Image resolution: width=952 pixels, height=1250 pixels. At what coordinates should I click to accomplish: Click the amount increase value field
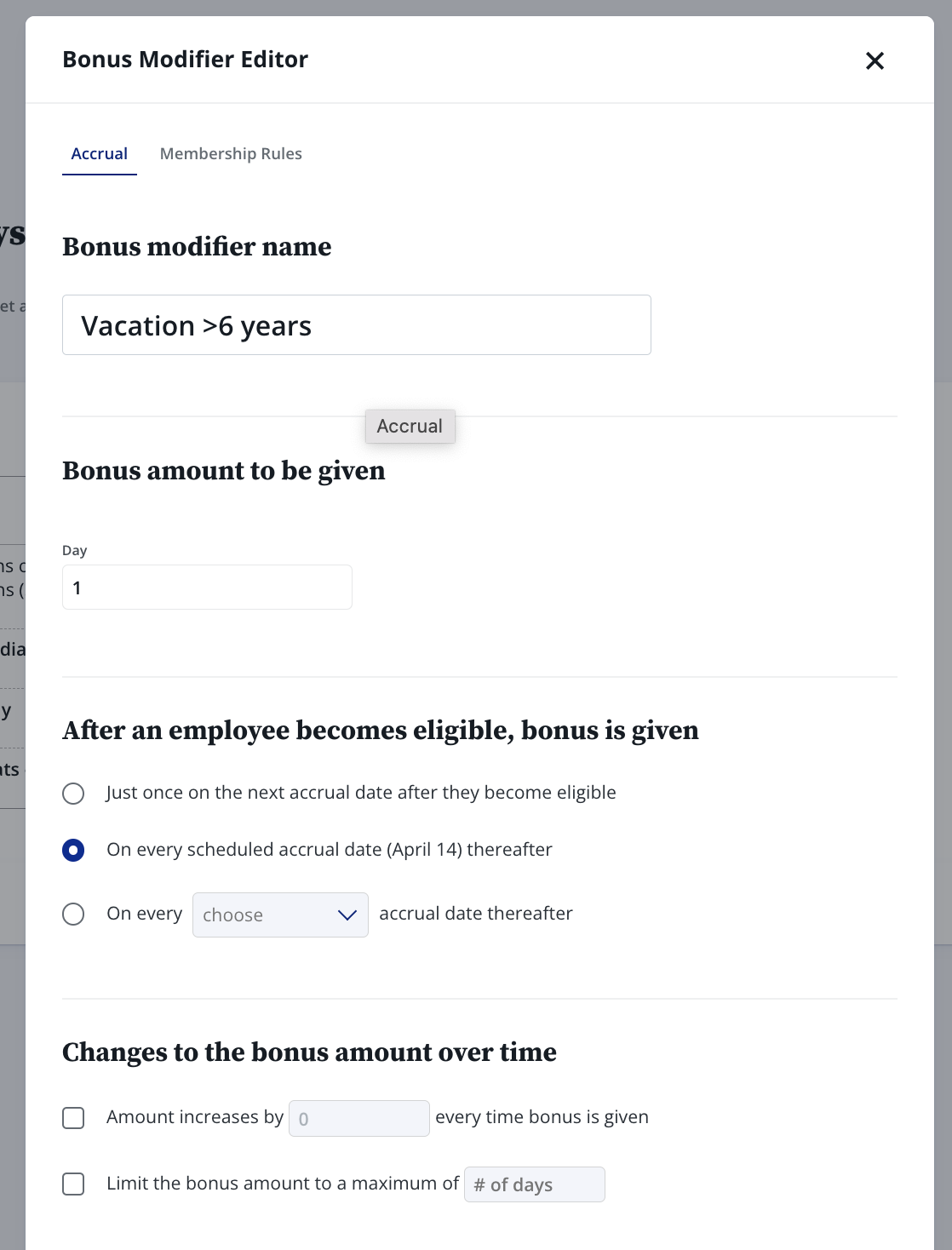[359, 1118]
